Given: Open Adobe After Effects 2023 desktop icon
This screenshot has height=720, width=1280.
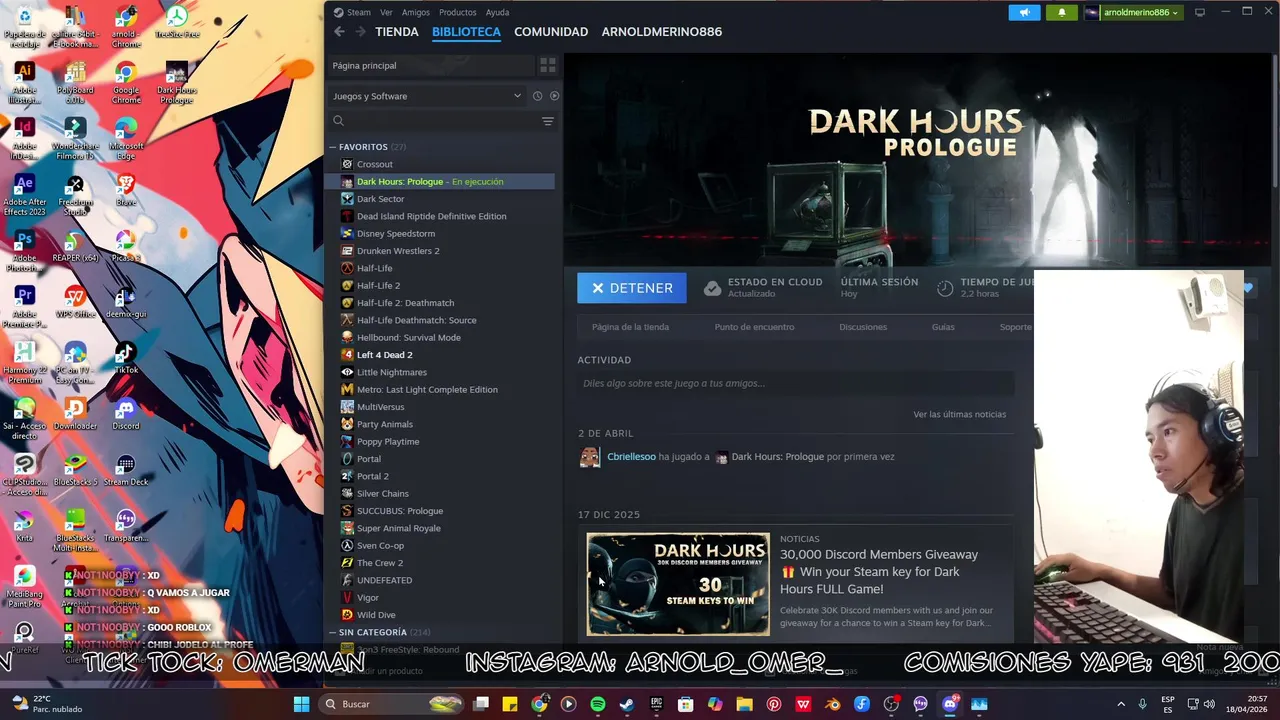Looking at the screenshot, I should tap(25, 195).
